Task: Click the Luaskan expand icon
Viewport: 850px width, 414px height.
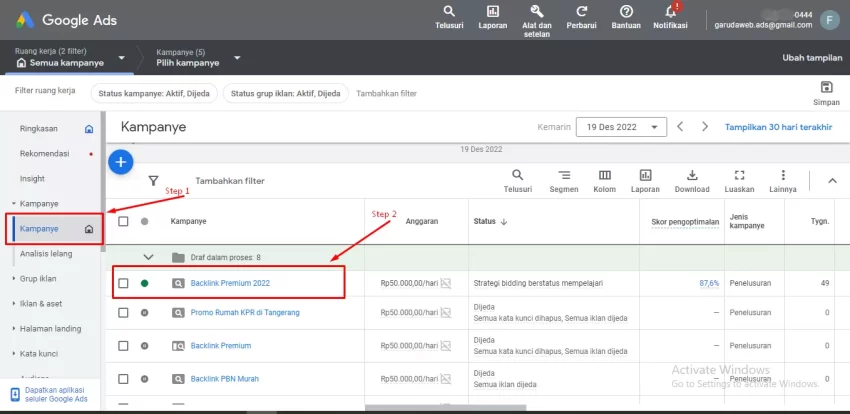Action: click(x=739, y=175)
